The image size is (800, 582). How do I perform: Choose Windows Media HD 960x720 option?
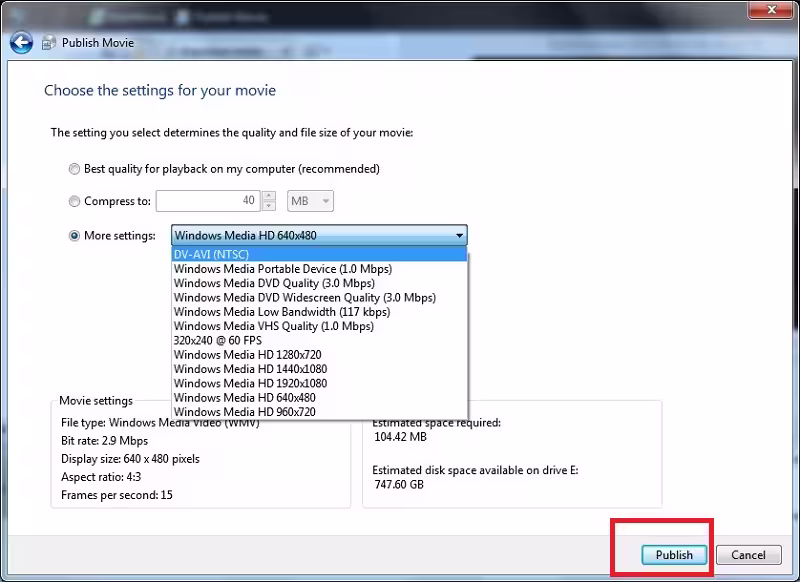pos(319,412)
